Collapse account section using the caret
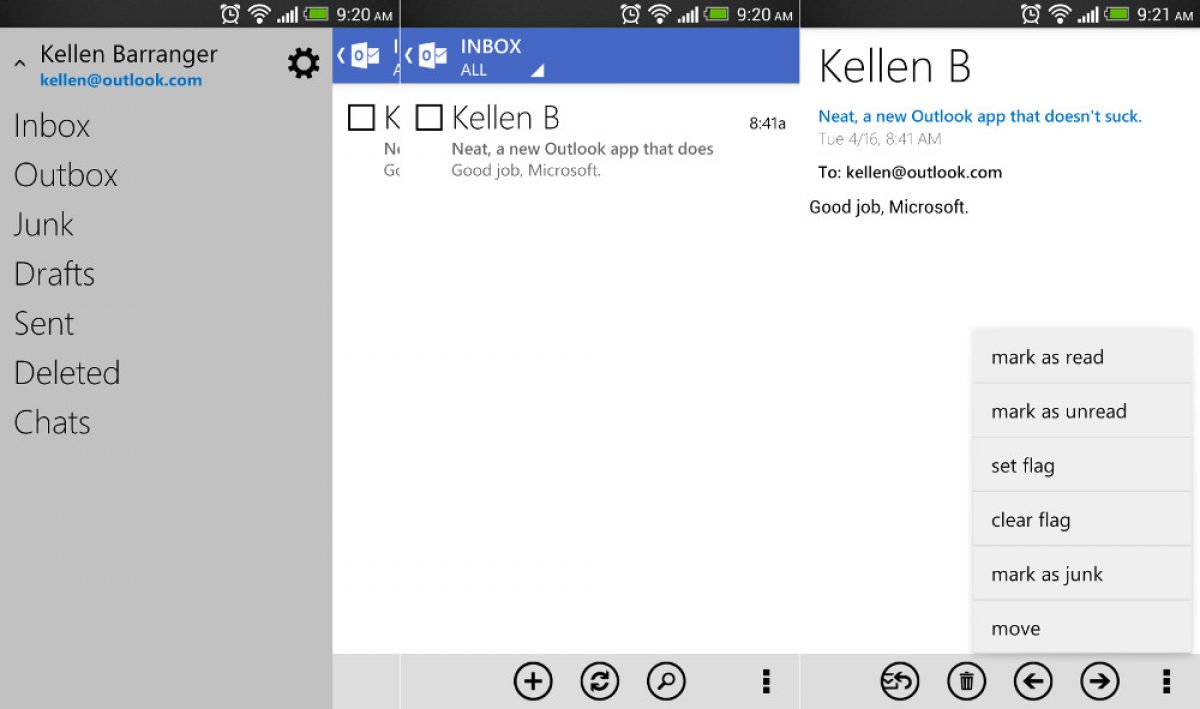1200x709 pixels. pos(20,65)
